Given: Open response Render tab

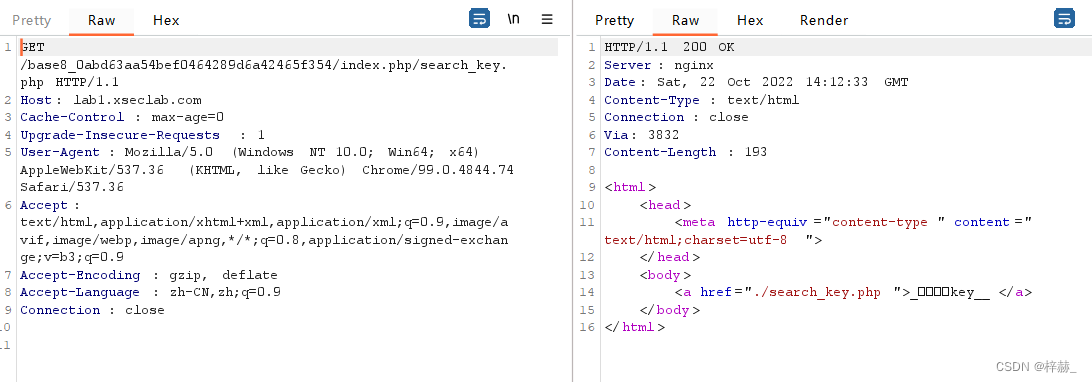Looking at the screenshot, I should click(824, 20).
